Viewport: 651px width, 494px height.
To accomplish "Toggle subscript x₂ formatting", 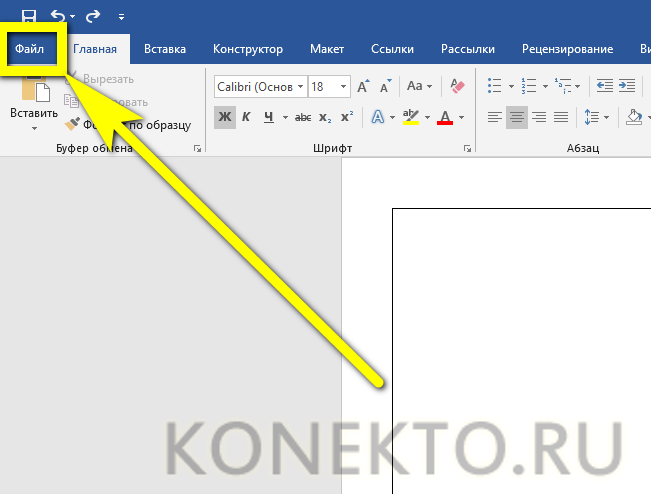I will pyautogui.click(x=325, y=117).
